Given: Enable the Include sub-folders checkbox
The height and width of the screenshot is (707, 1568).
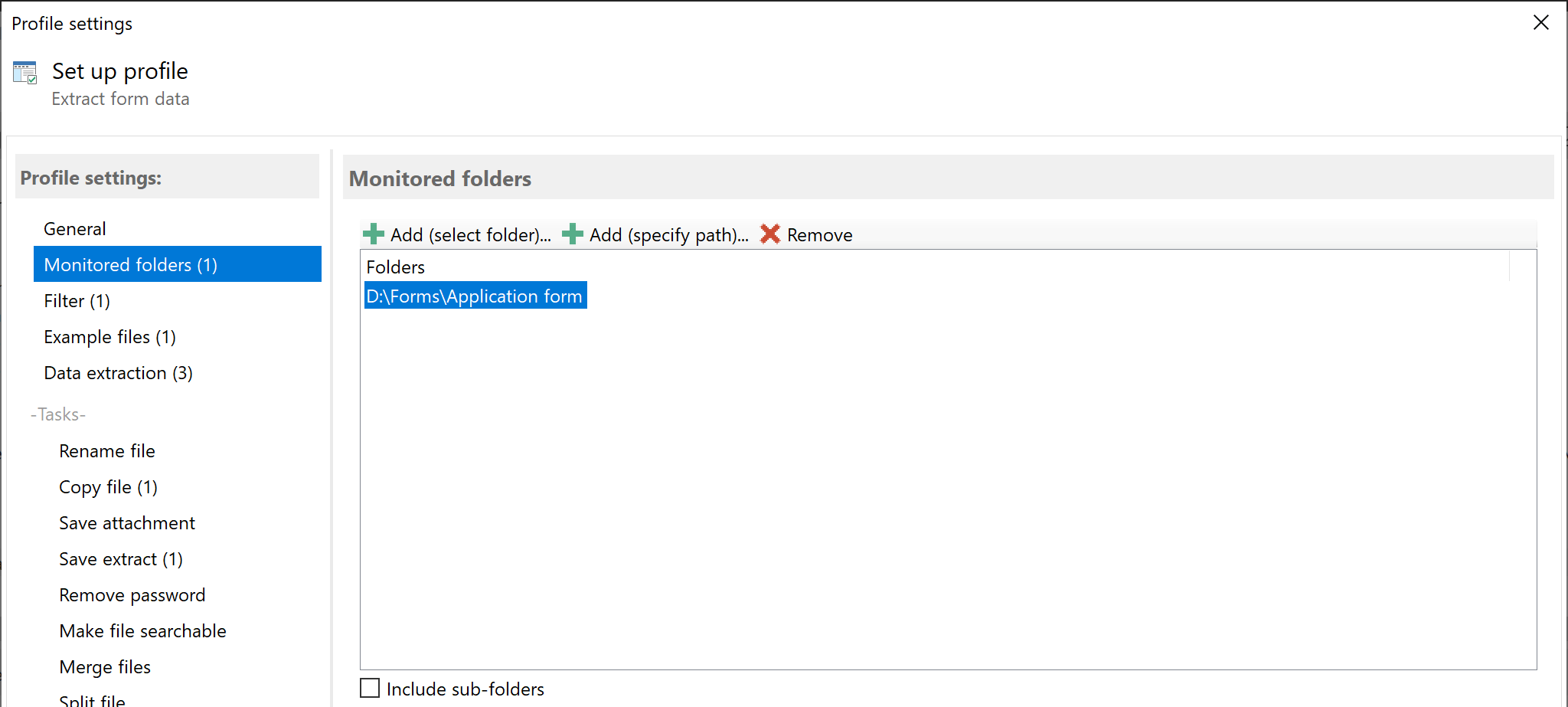Looking at the screenshot, I should (x=370, y=688).
